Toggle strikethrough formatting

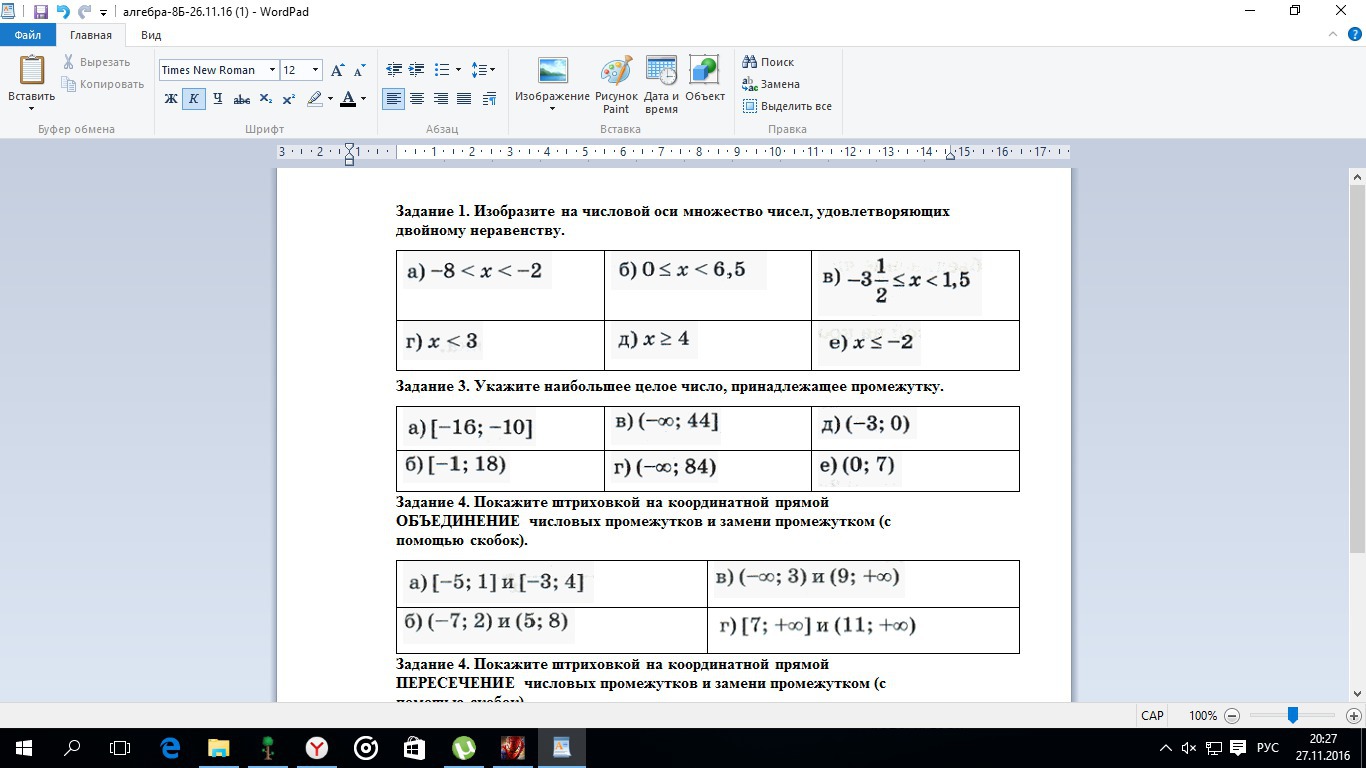click(x=241, y=99)
